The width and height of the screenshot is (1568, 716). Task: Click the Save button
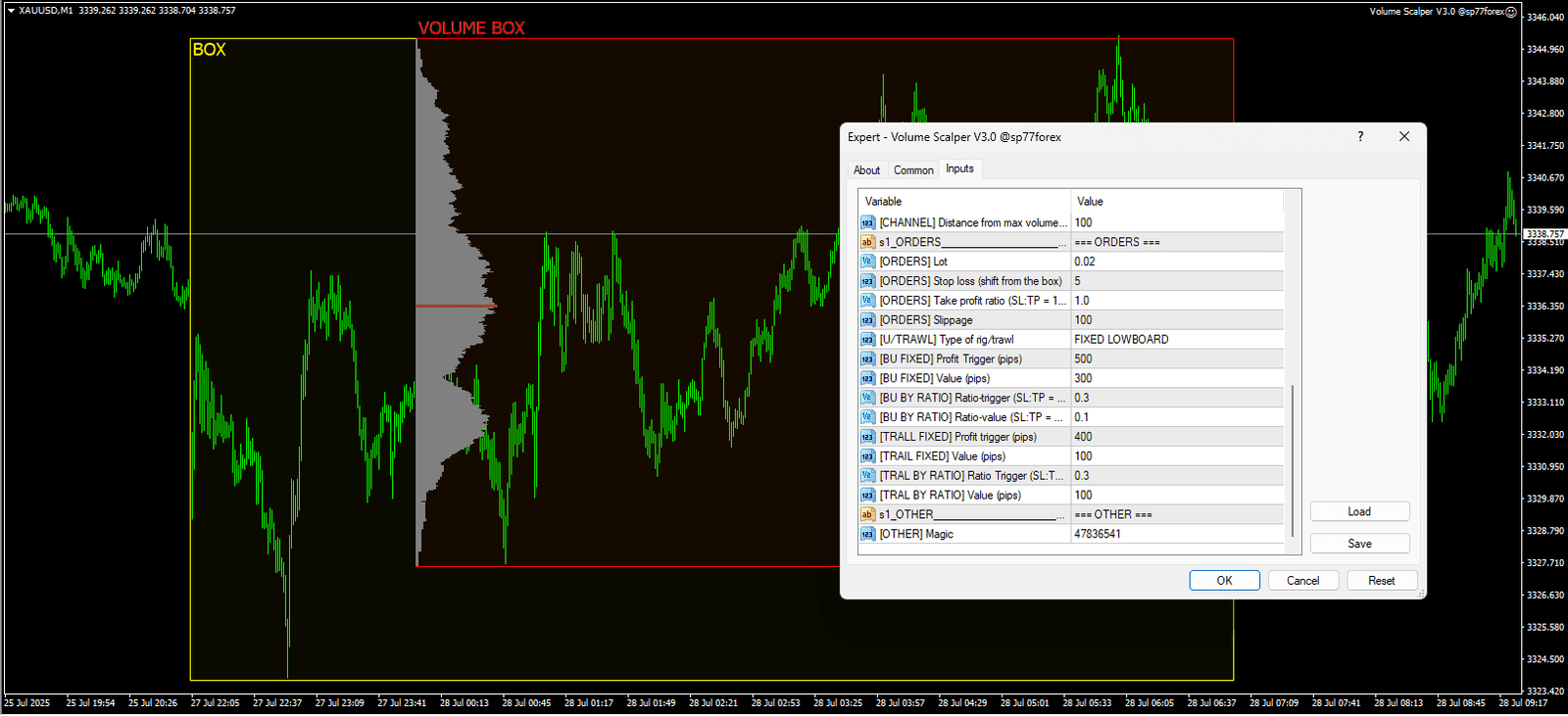(1359, 544)
